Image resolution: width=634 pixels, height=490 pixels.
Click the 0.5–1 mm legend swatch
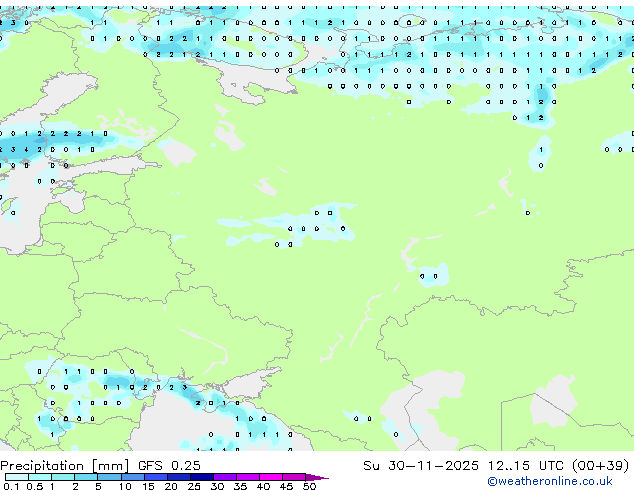tap(40, 477)
